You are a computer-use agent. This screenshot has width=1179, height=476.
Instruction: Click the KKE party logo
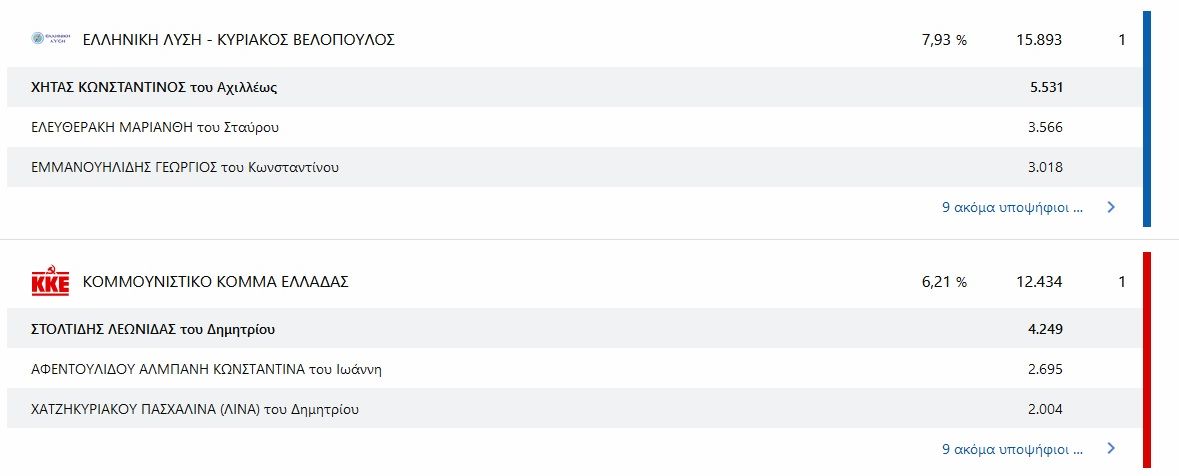(x=50, y=280)
